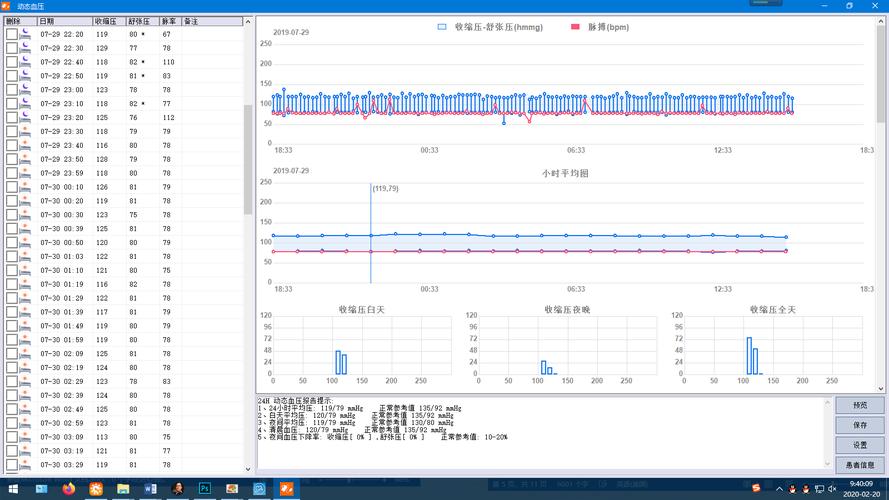Check the delete box for 07-30 02:39
The width and height of the screenshot is (889, 500).
click(x=12, y=395)
